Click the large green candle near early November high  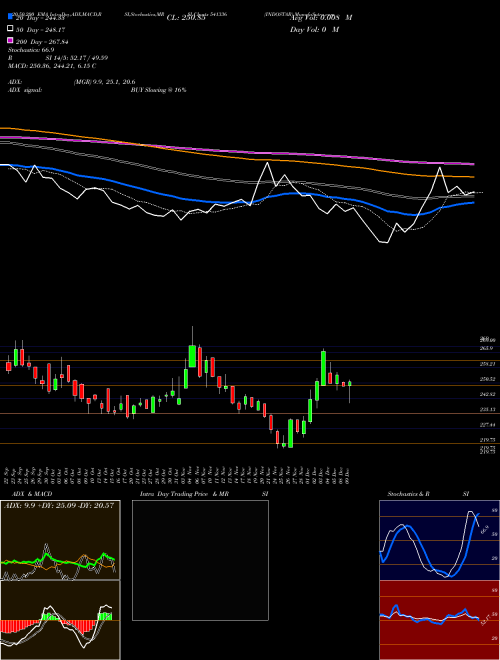192,356
